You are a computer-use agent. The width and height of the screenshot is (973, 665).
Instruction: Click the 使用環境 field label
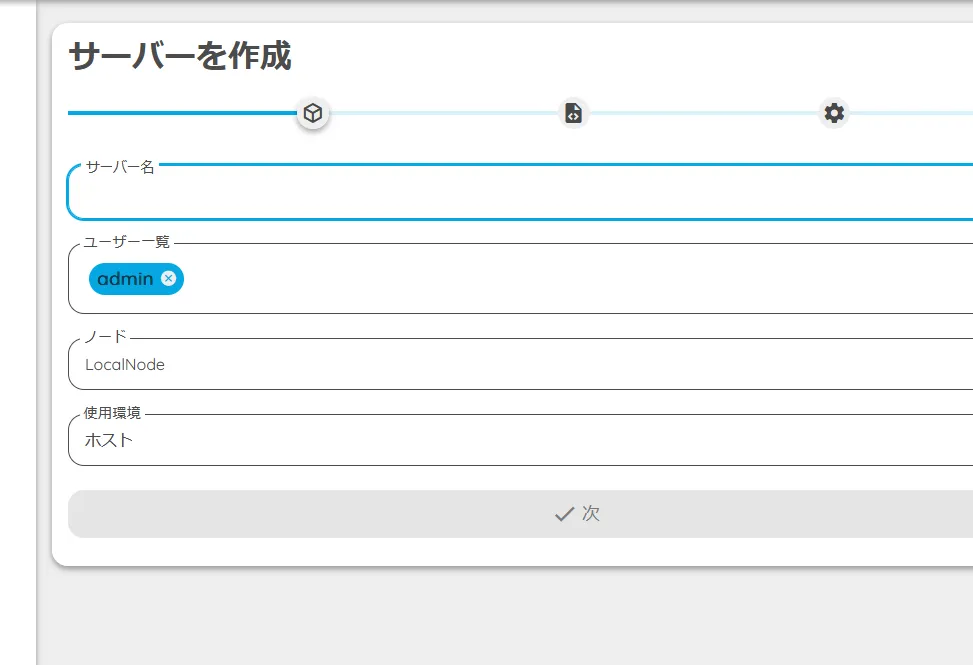(x=112, y=412)
